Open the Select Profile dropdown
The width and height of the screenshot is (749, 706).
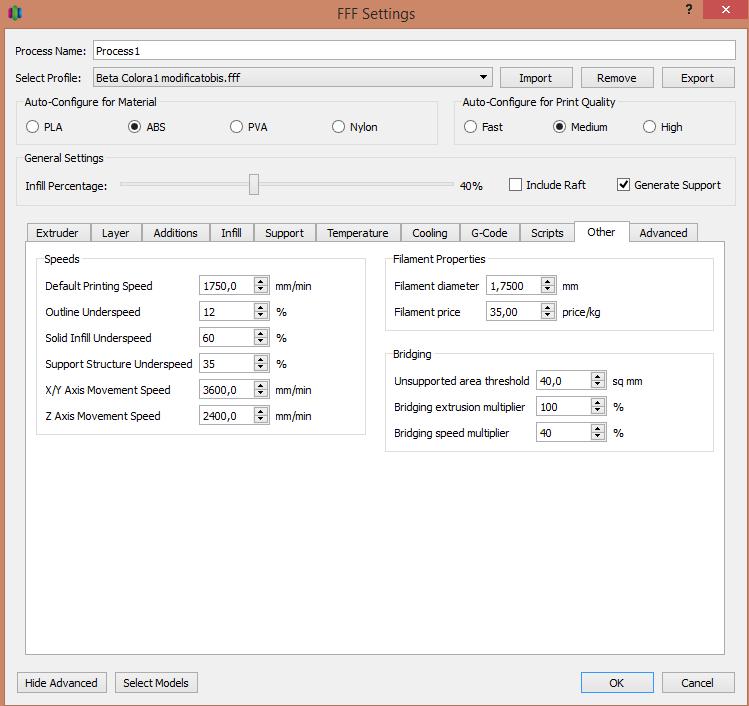coord(483,77)
